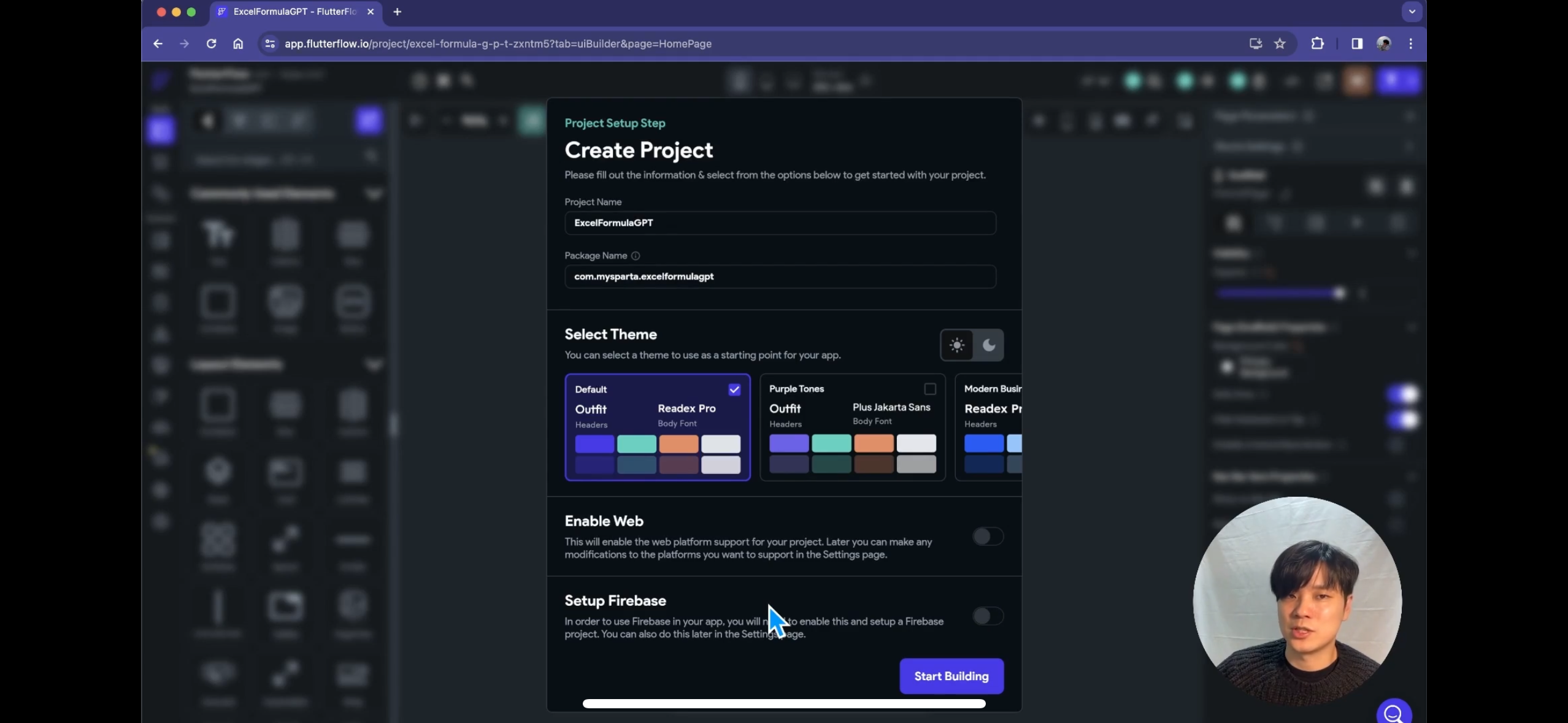1568x723 pixels.
Task: Click the bright blue swatch in Modern Business
Action: point(984,443)
